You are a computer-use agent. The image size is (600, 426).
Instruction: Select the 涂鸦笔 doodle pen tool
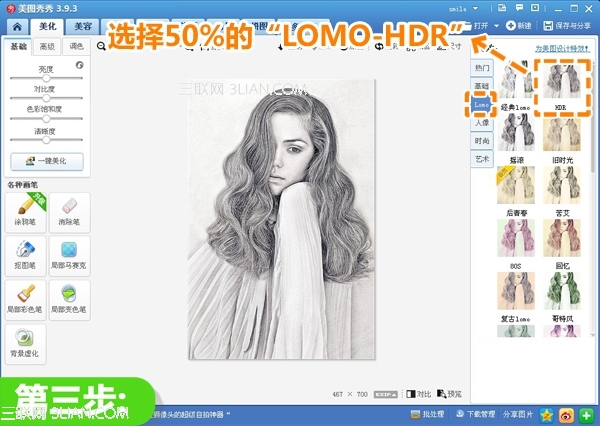[x=26, y=212]
